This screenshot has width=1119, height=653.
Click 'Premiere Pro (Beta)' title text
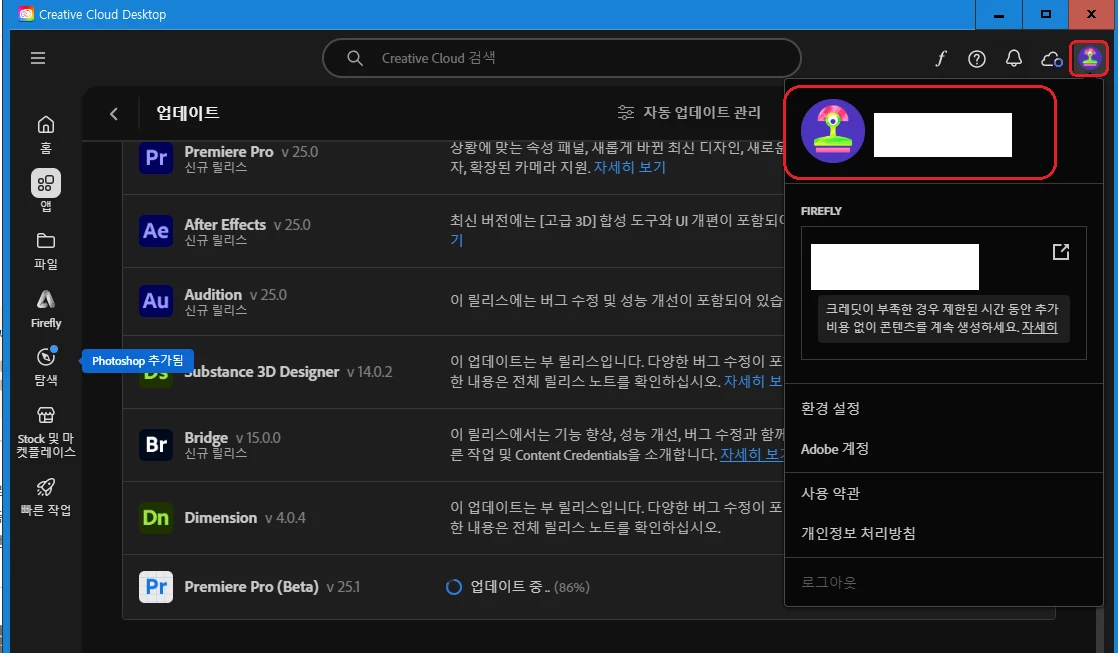[251, 587]
